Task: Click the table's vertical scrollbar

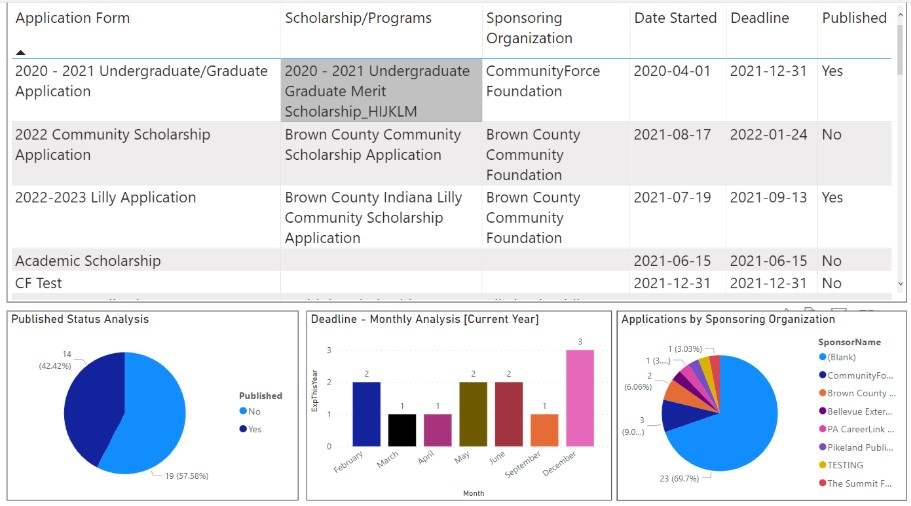Action: tap(901, 150)
